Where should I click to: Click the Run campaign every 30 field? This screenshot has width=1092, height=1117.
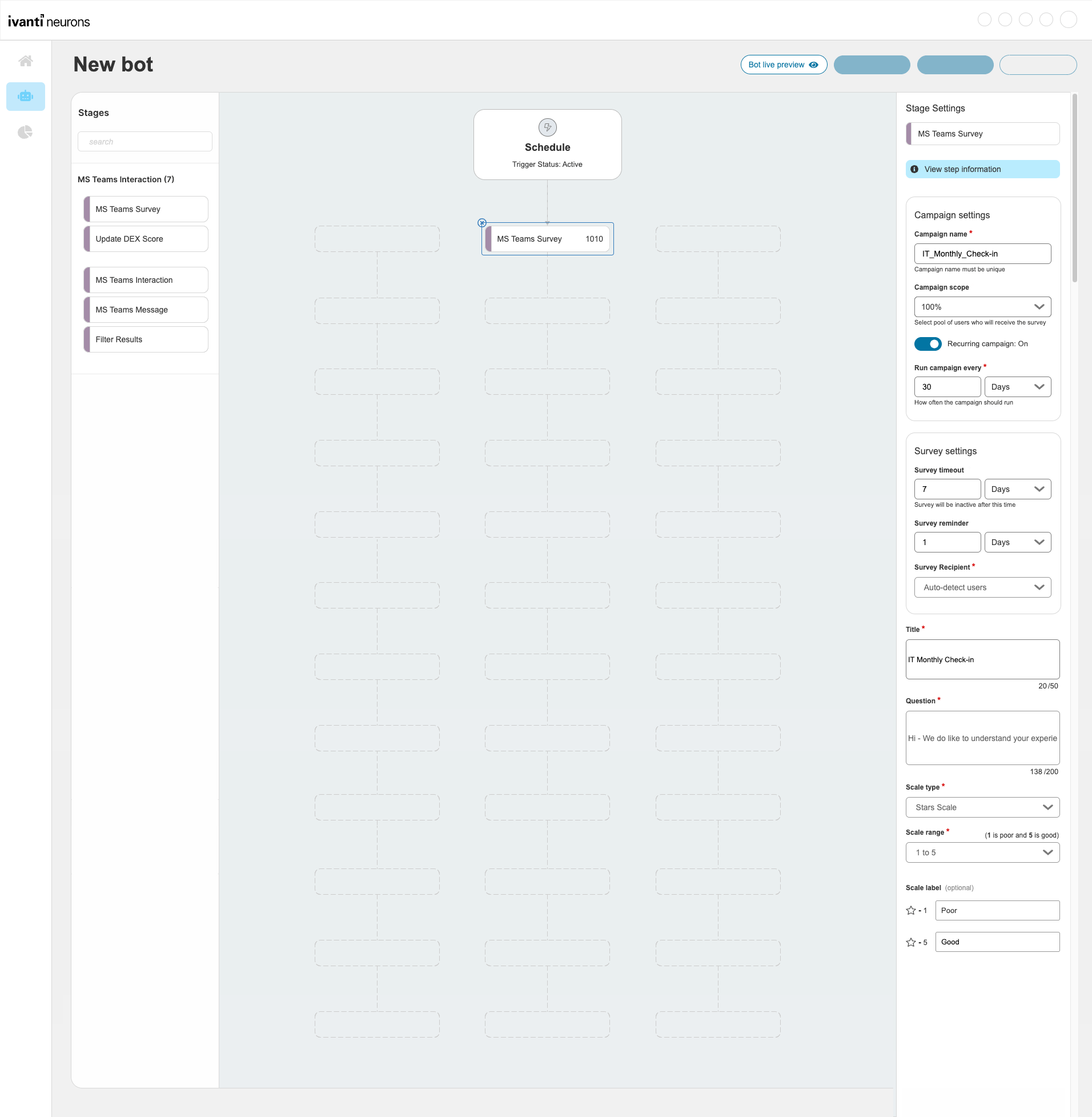(948, 387)
